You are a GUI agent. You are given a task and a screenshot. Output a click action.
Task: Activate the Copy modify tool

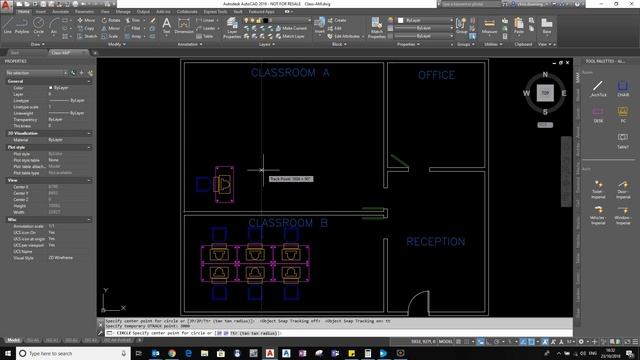pos(86,28)
